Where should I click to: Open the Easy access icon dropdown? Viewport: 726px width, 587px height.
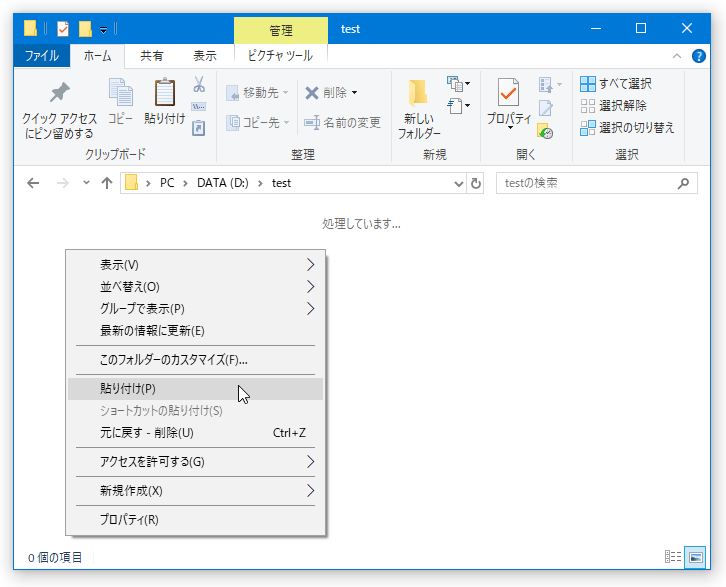pos(458,106)
